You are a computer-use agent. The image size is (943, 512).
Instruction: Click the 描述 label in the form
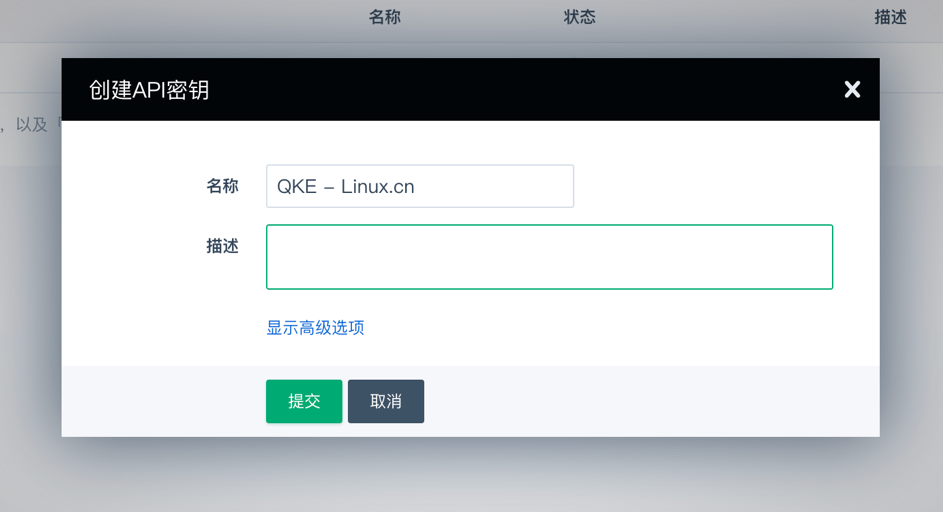(222, 246)
